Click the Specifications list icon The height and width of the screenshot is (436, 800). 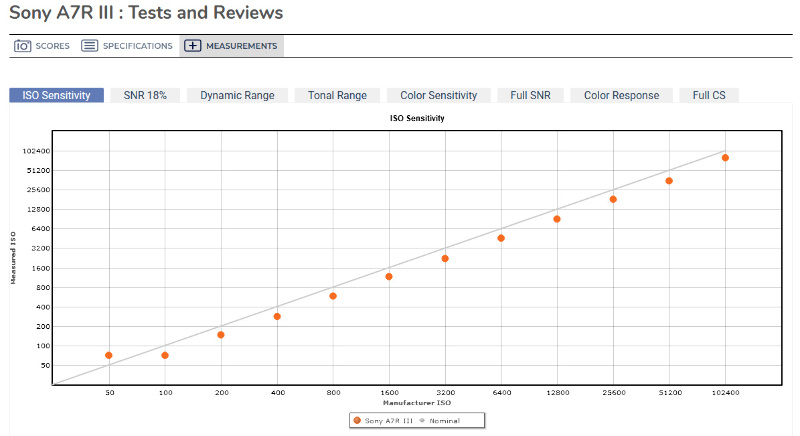coord(89,46)
